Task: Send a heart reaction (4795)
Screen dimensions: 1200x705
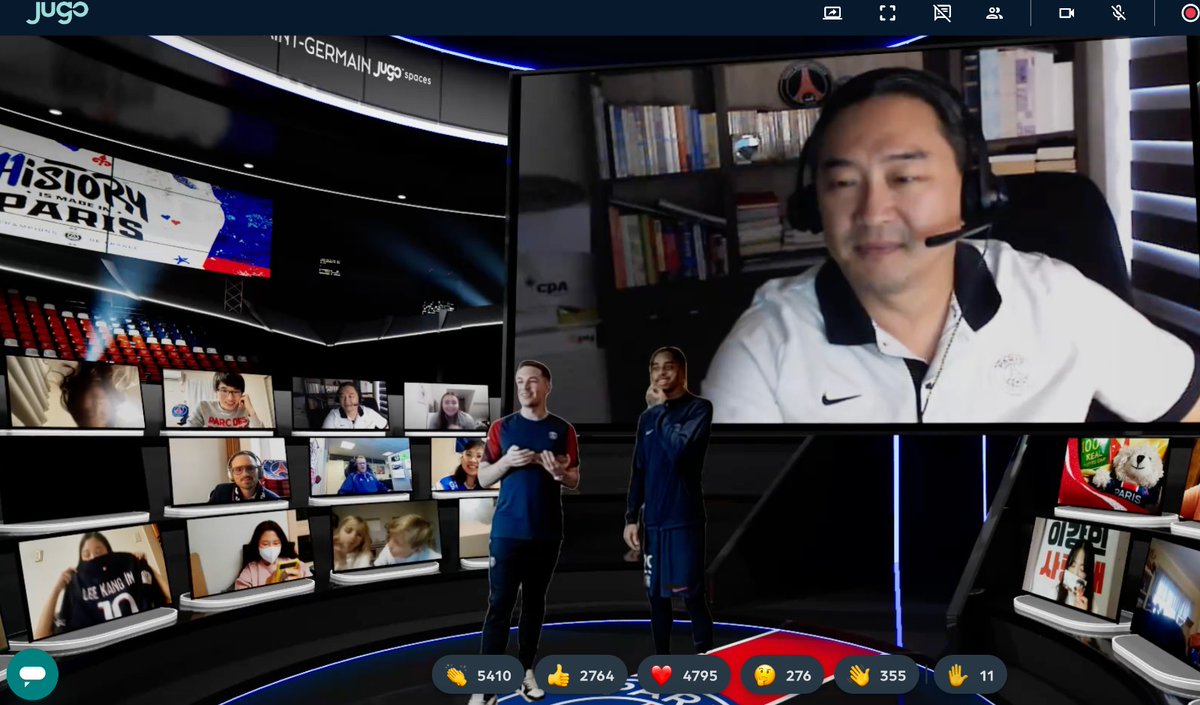Action: tap(683, 675)
